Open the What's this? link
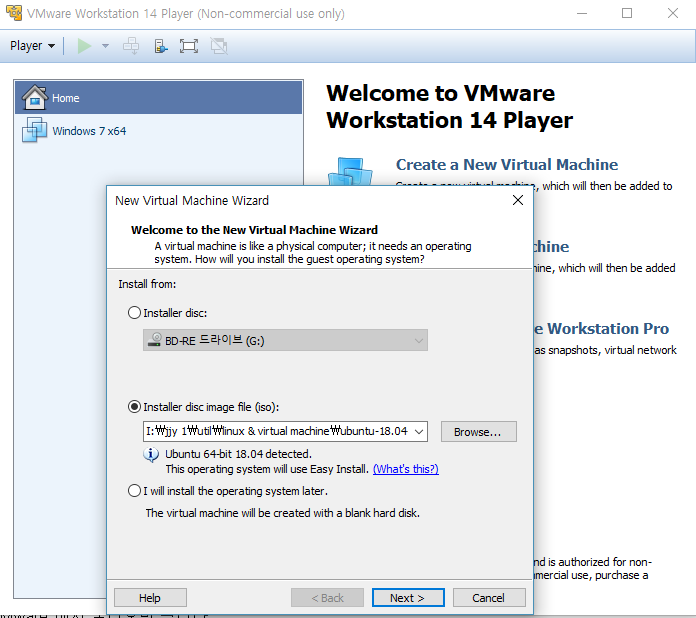 (406, 469)
